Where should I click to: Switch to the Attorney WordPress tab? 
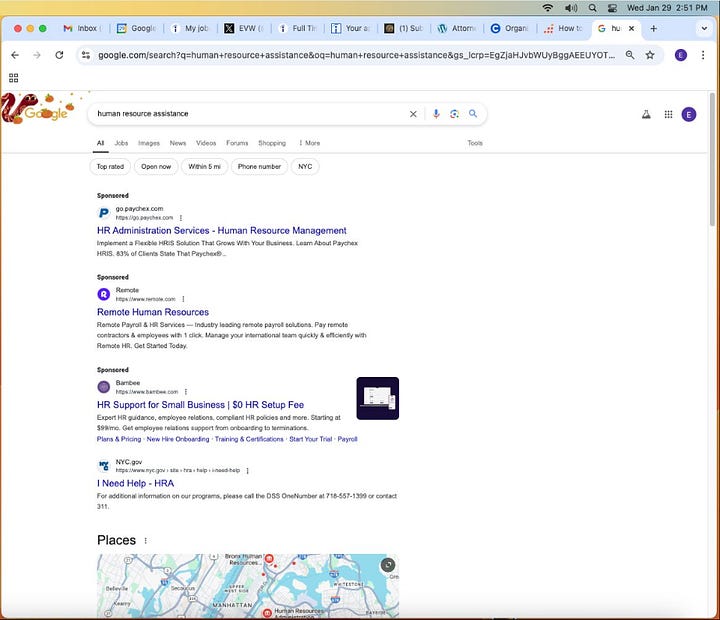(457, 28)
